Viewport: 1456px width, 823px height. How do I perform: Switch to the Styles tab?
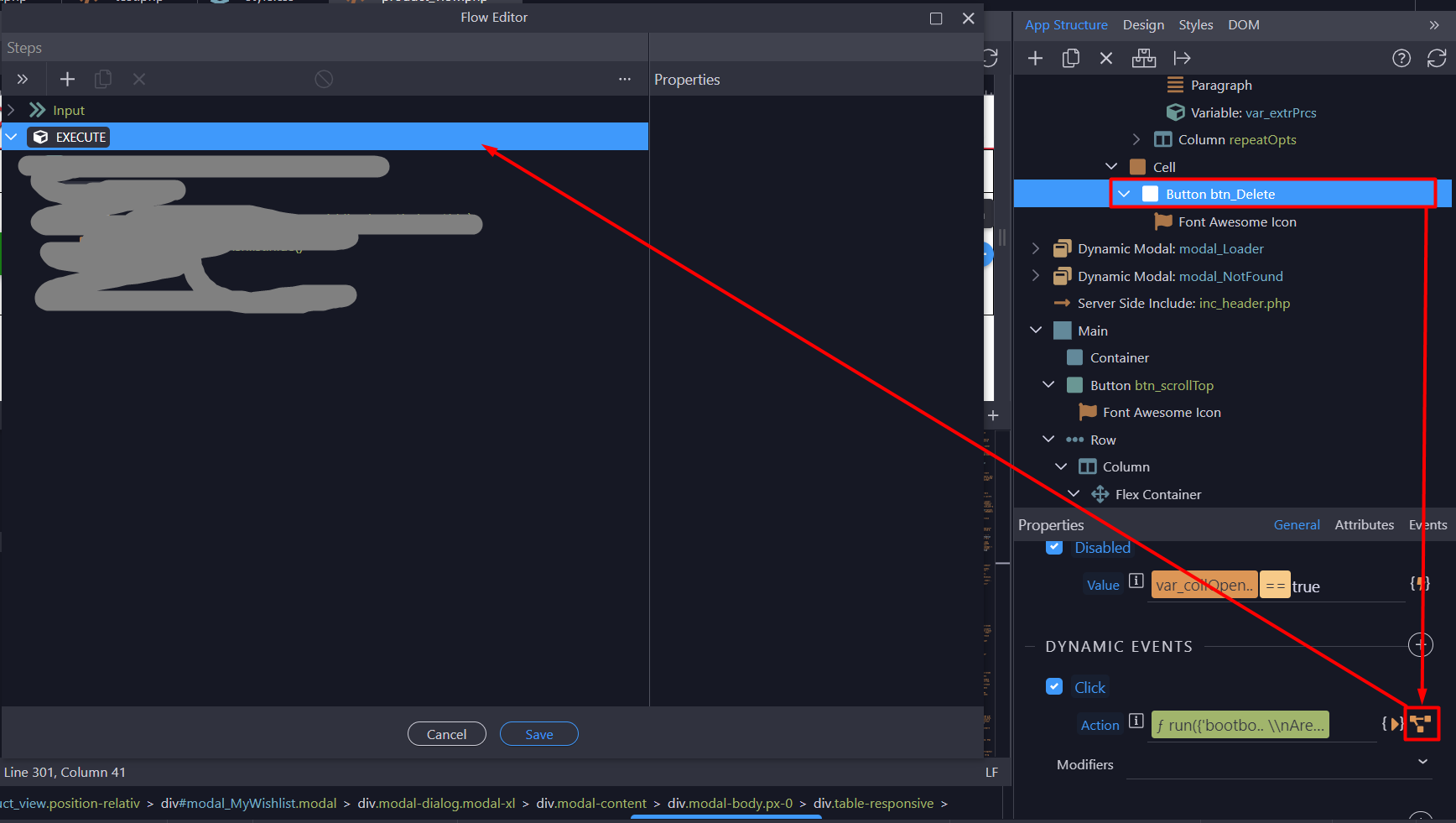point(1195,25)
